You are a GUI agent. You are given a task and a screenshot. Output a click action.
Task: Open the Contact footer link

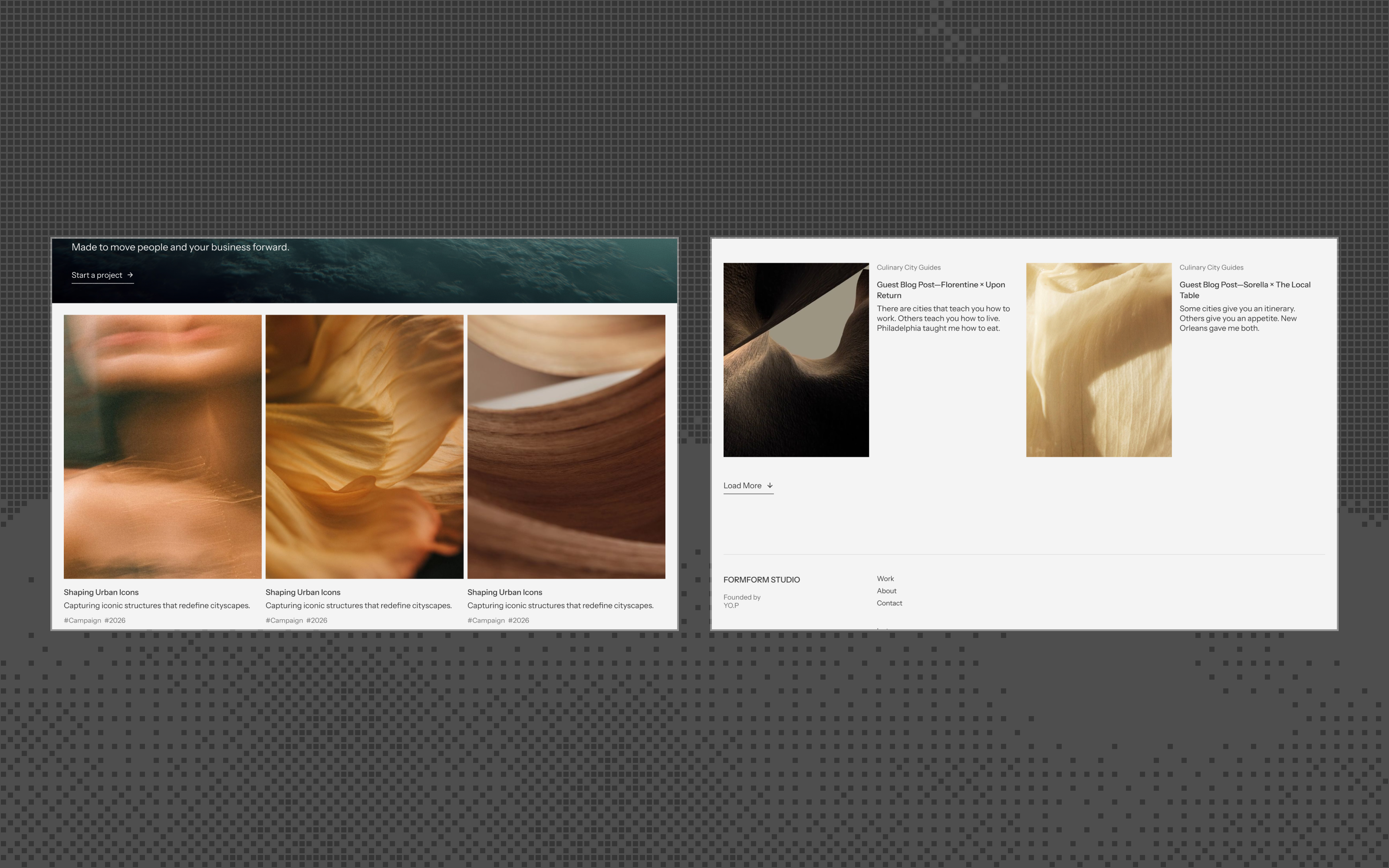[889, 603]
